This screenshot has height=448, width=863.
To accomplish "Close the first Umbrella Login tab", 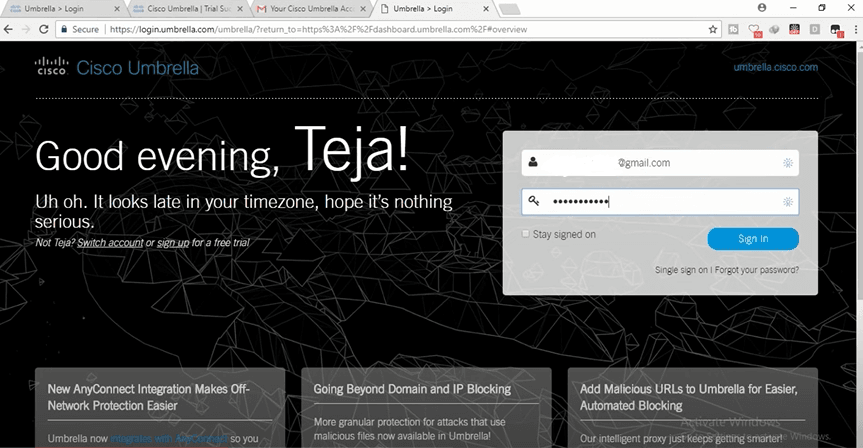I will coord(117,8).
